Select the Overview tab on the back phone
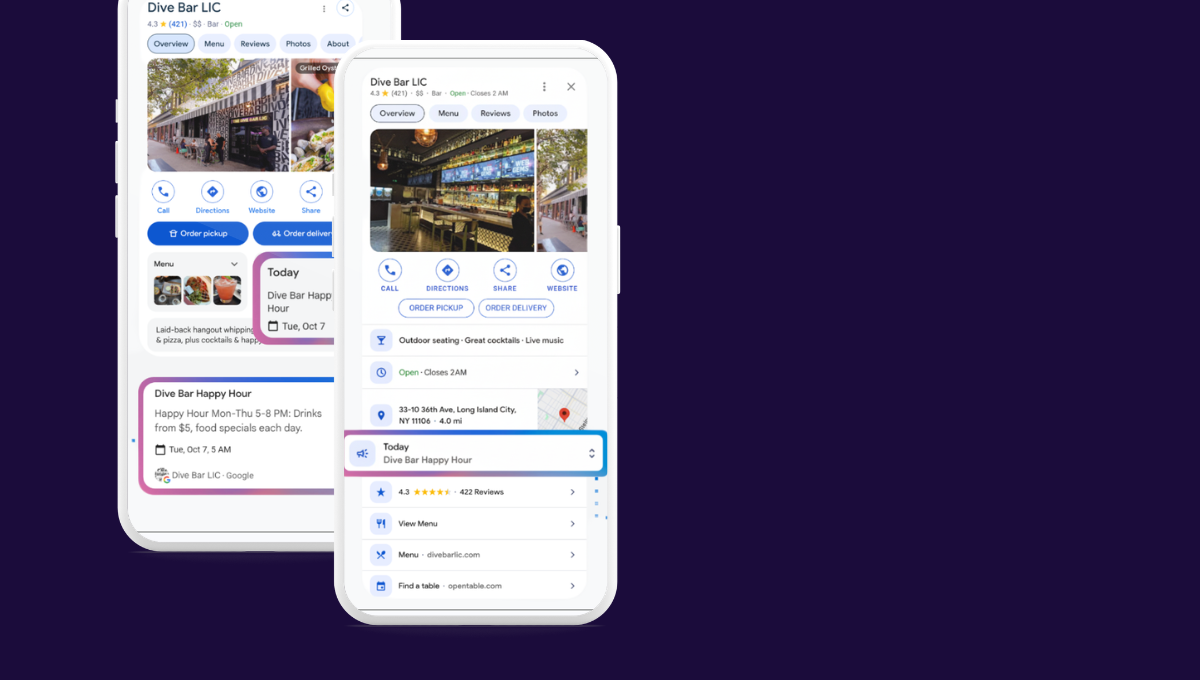The width and height of the screenshot is (1200, 680). [x=171, y=44]
